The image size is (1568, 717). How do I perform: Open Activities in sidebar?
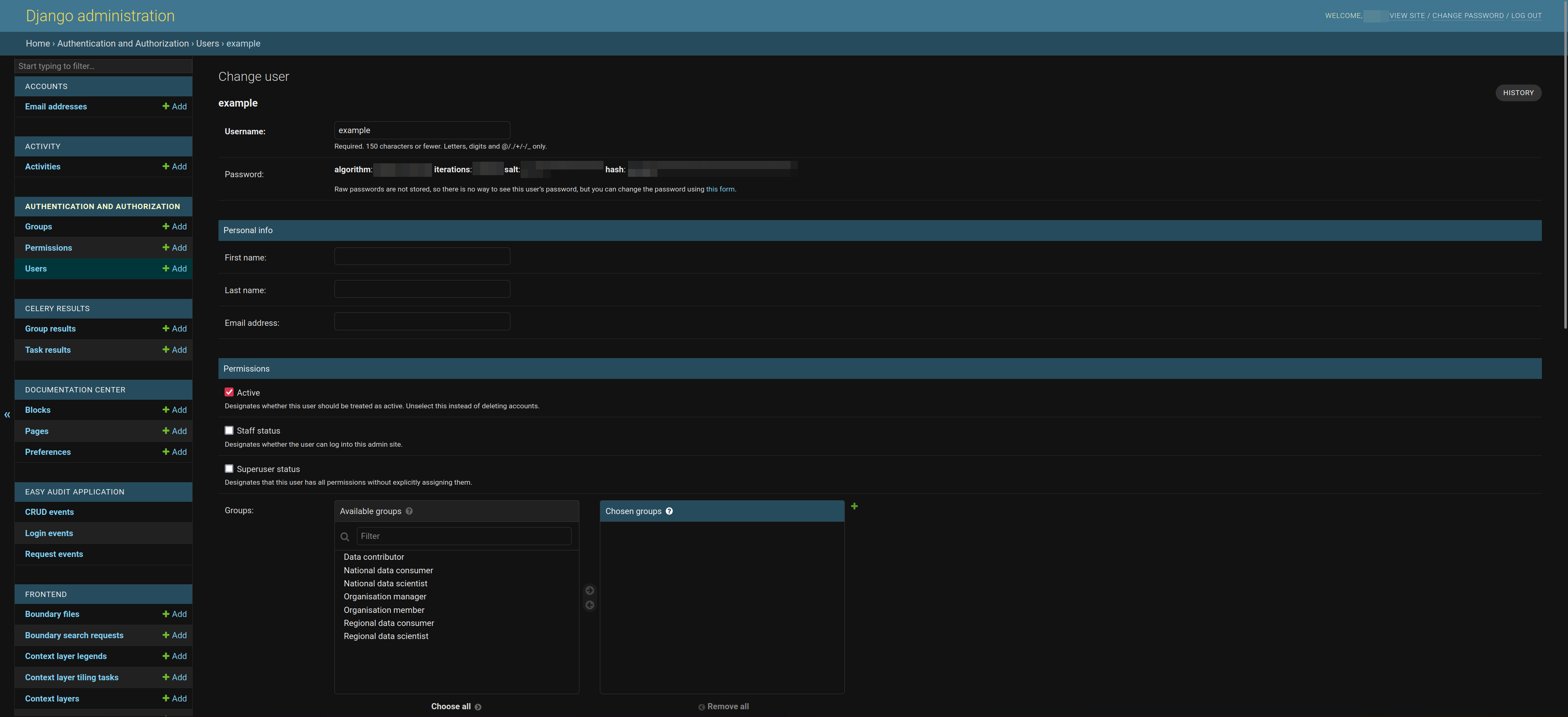[x=42, y=167]
